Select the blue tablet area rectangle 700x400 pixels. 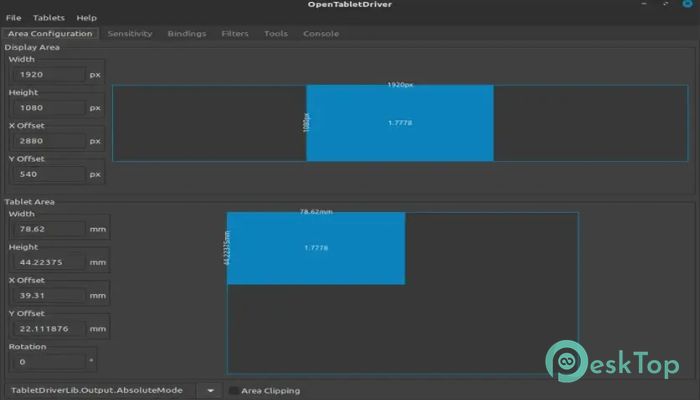pyautogui.click(x=316, y=248)
